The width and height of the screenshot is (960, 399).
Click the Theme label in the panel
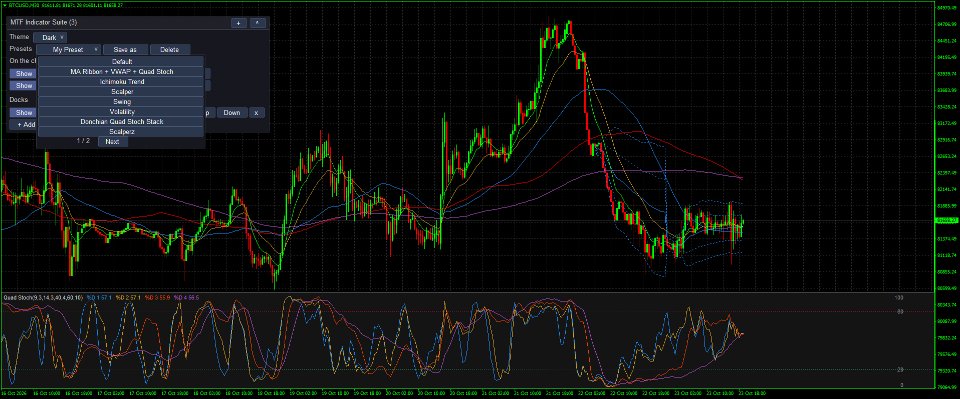(x=20, y=37)
